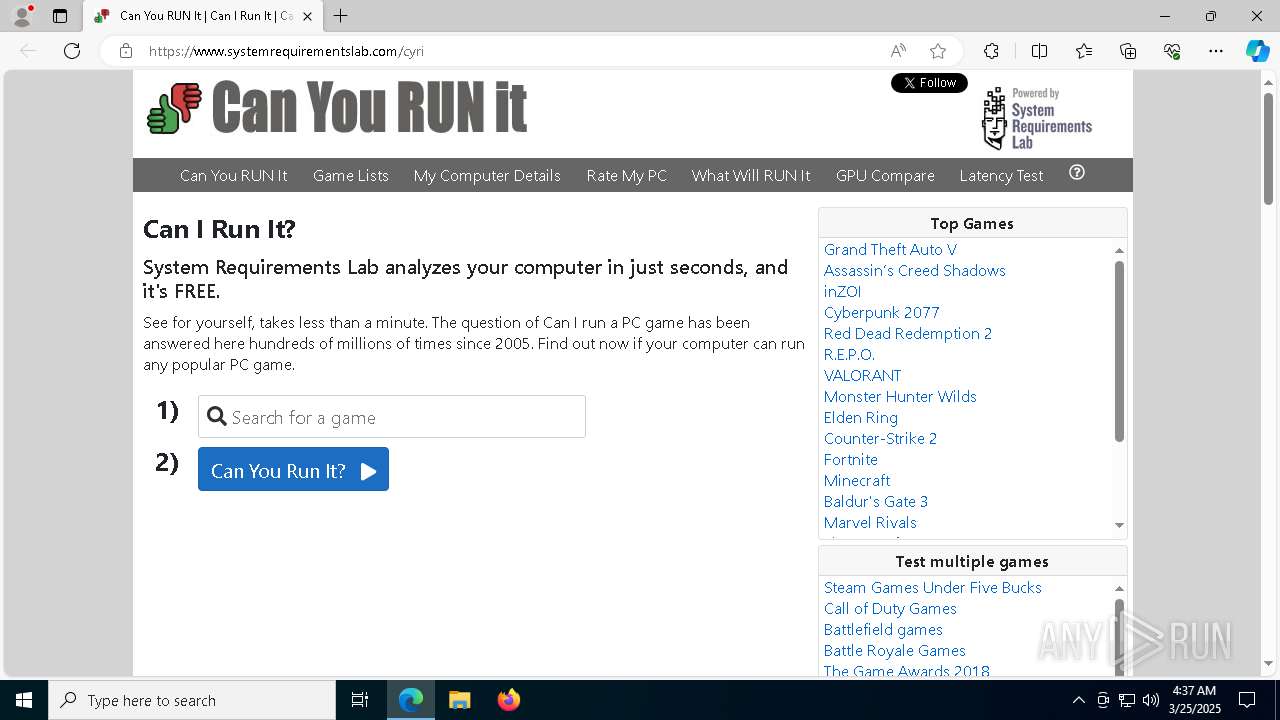1280x720 pixels.
Task: Click the X Follow button
Action: [x=929, y=83]
